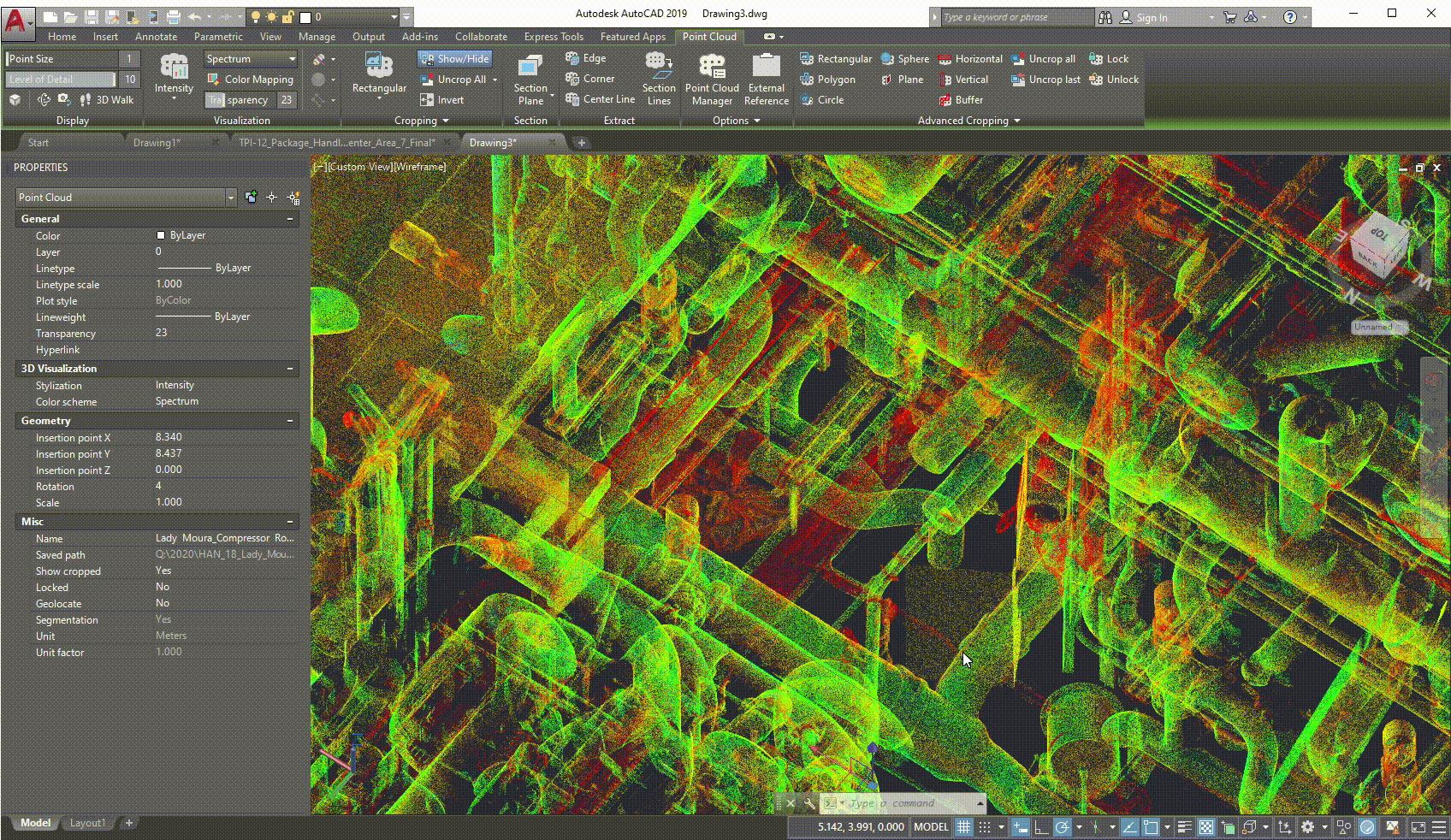Open the Start document tab

coord(38,143)
